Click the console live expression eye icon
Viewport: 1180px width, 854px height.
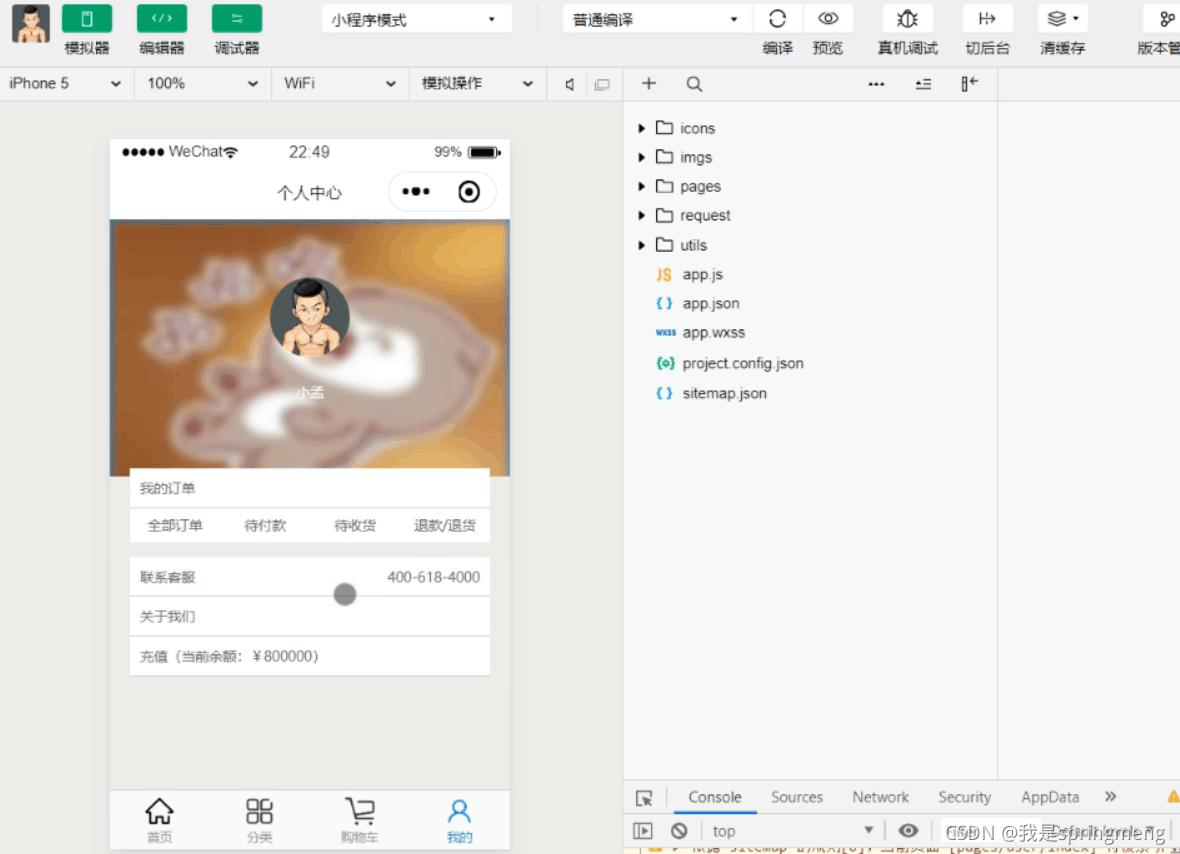tap(908, 830)
